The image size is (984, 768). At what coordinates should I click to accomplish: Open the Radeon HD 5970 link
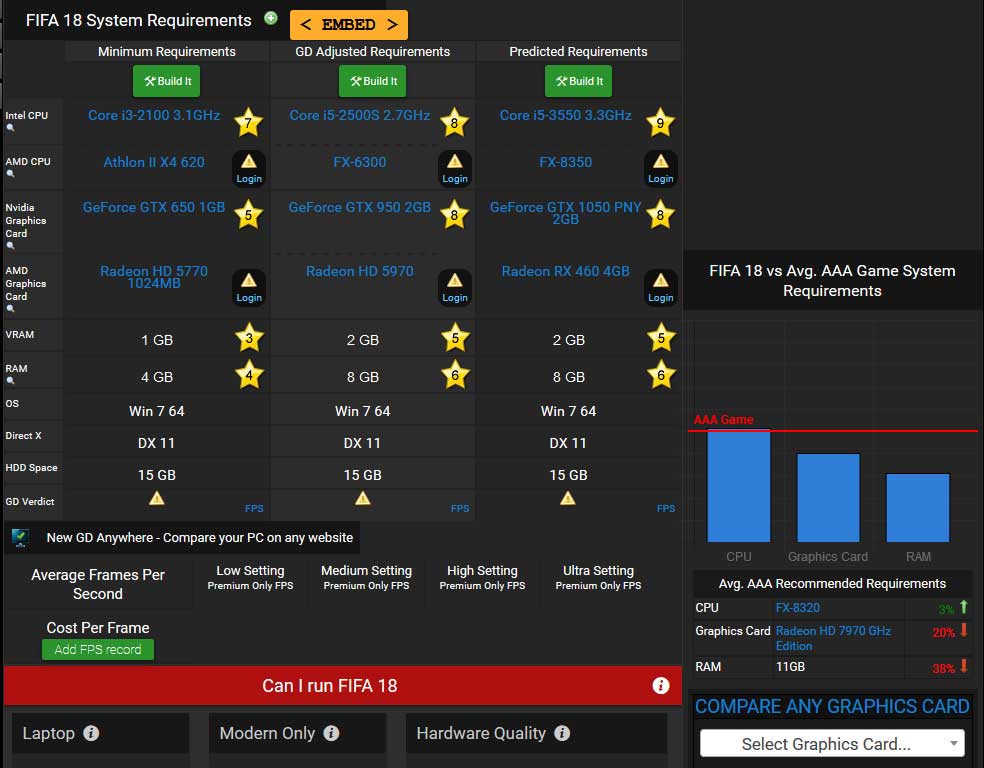[360, 272]
